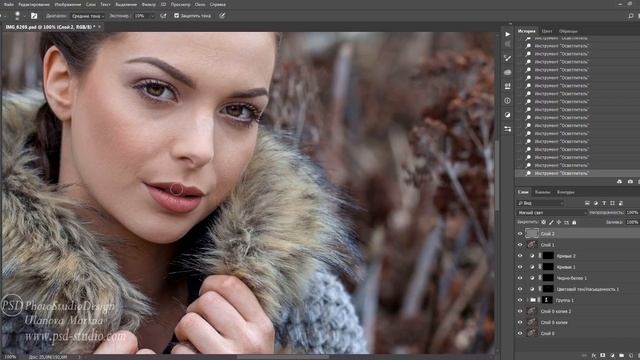640x360 pixels.
Task: Select the IMG_6269.psd document tab
Action: click(x=50, y=27)
